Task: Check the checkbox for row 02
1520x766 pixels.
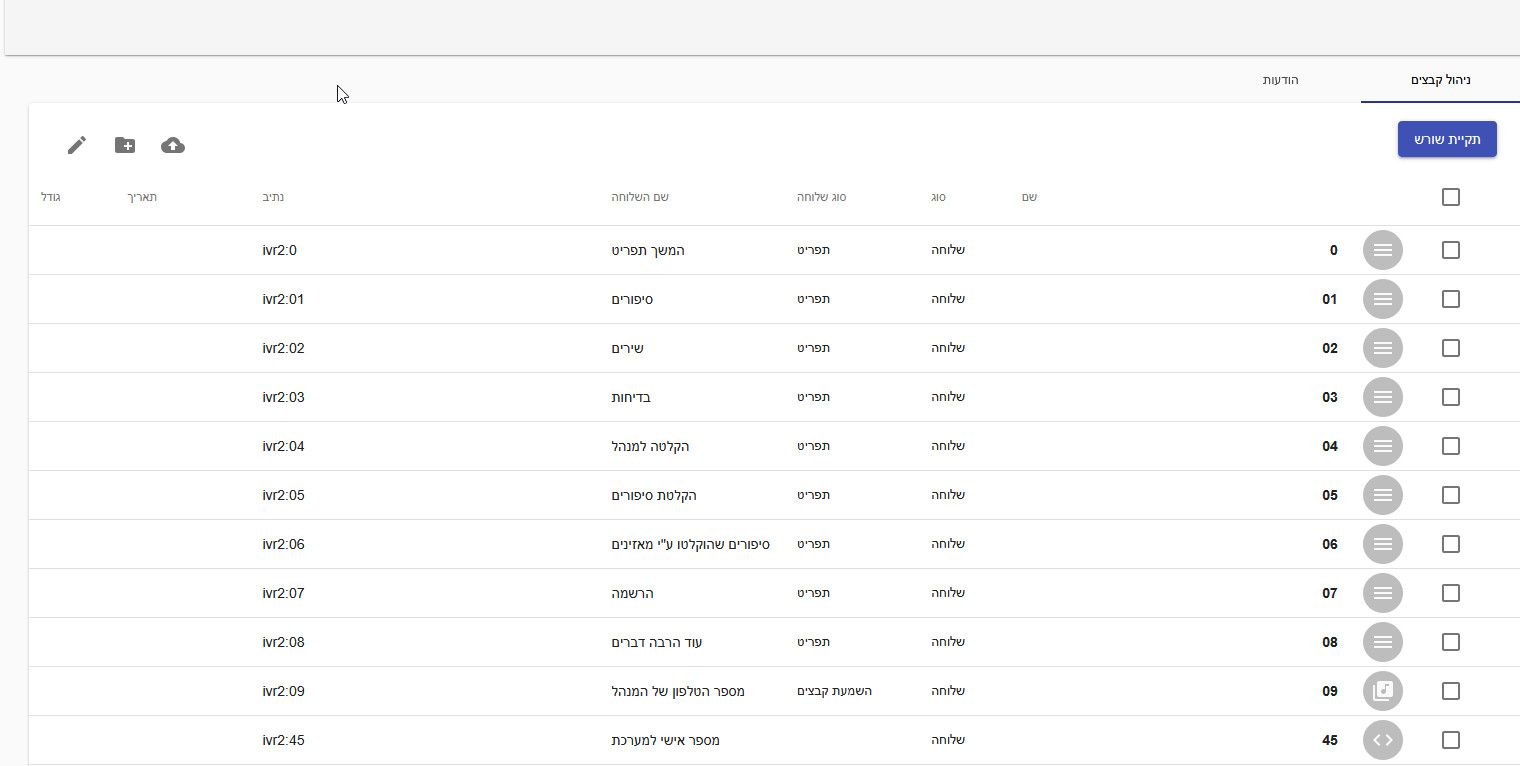Action: [x=1451, y=348]
